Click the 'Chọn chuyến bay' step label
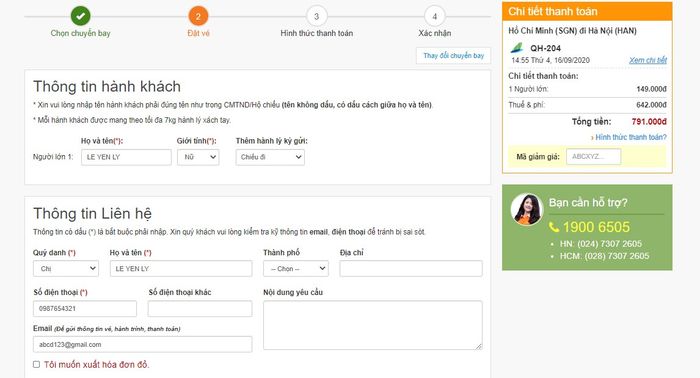This screenshot has width=700, height=378. tap(80, 33)
